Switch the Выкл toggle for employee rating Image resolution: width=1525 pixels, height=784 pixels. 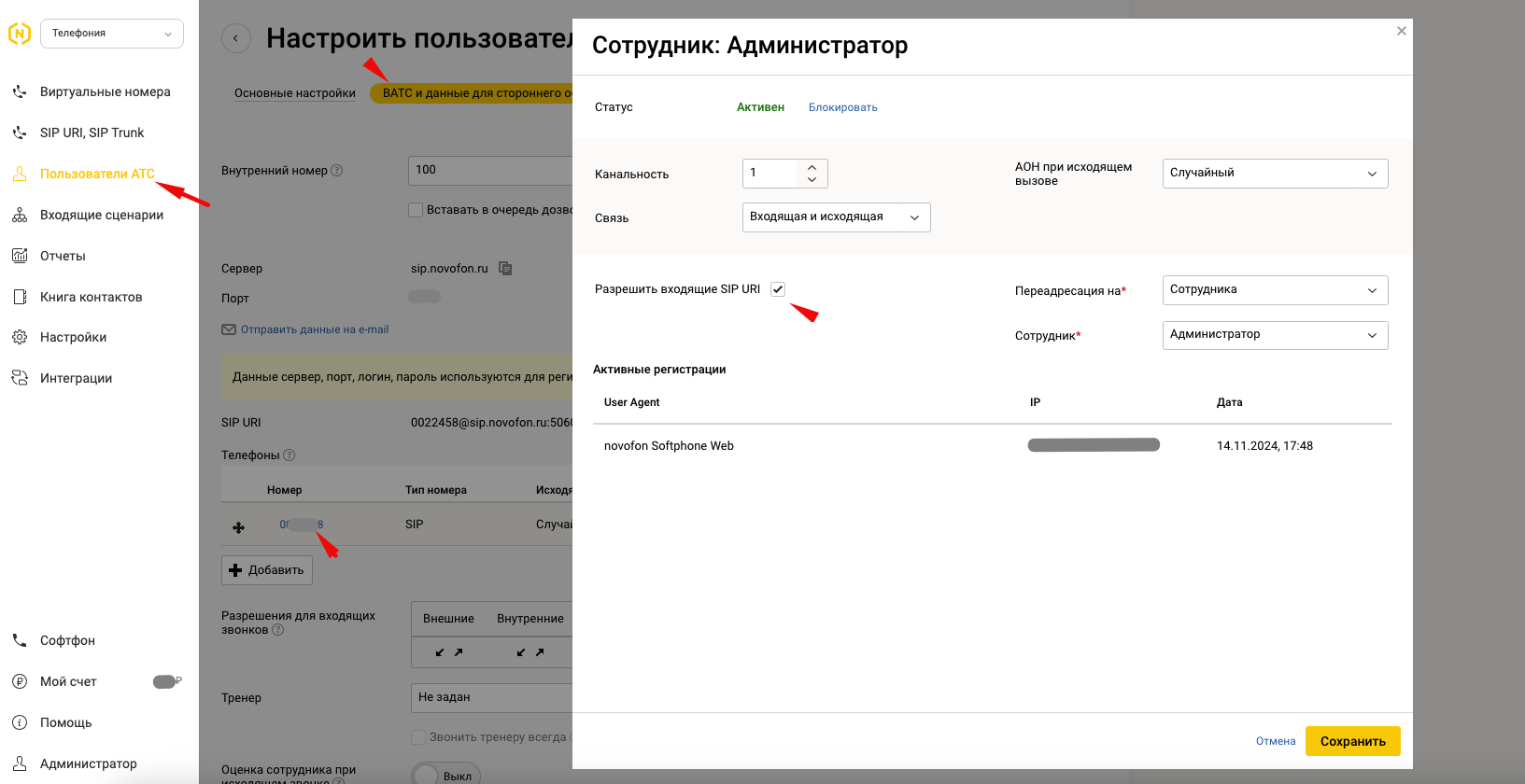point(445,775)
